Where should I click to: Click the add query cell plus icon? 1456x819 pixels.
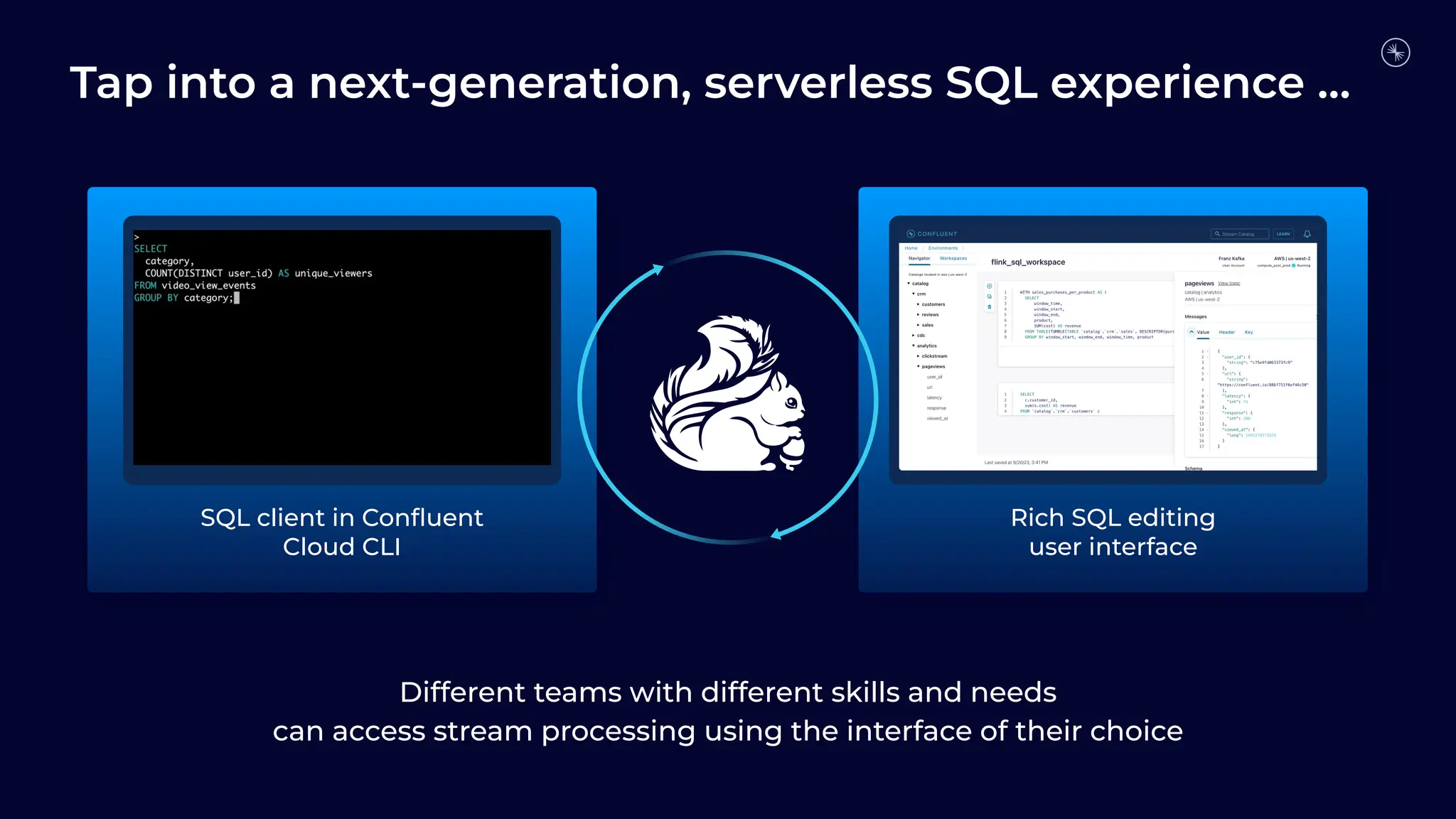pos(989,287)
